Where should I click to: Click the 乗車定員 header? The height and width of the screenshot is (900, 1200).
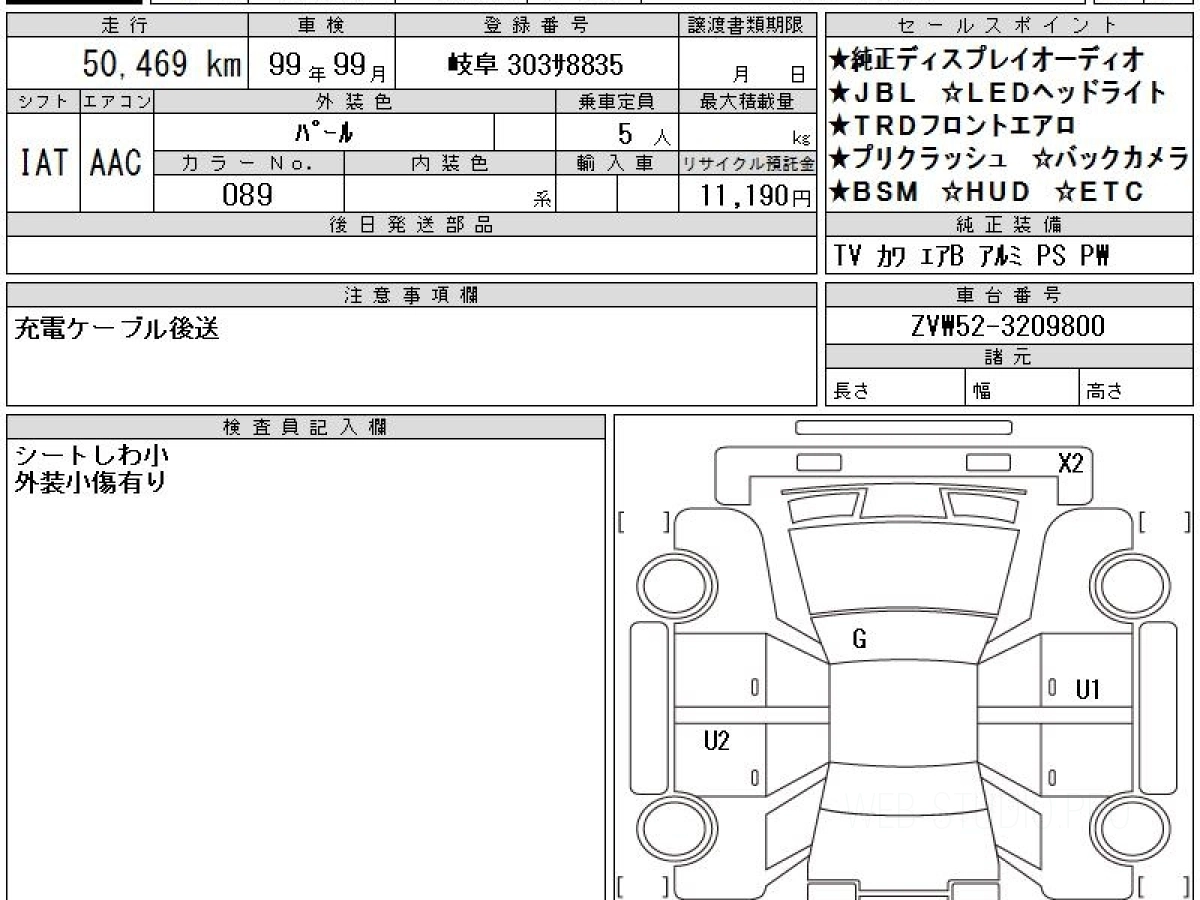(x=616, y=101)
